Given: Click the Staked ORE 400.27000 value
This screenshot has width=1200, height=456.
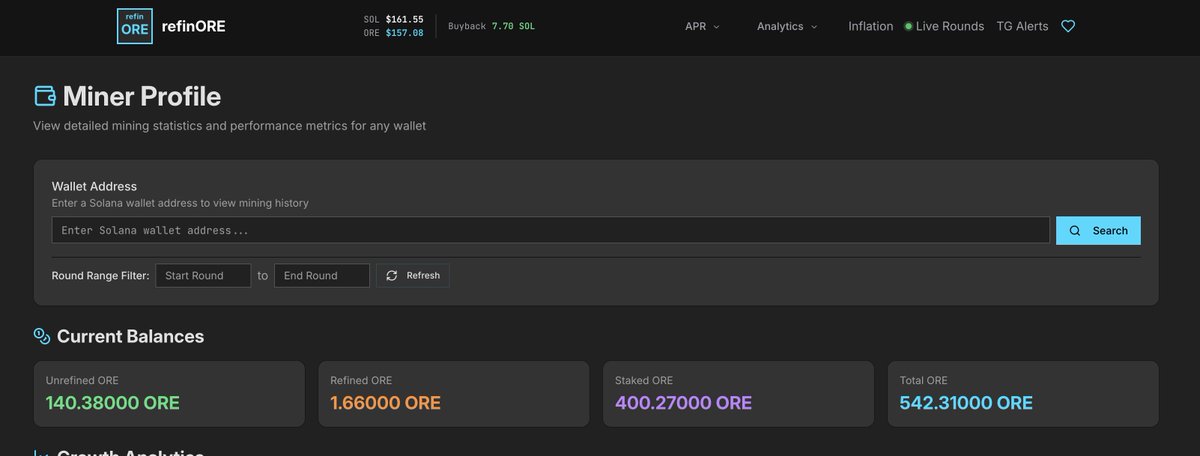Looking at the screenshot, I should pos(683,403).
